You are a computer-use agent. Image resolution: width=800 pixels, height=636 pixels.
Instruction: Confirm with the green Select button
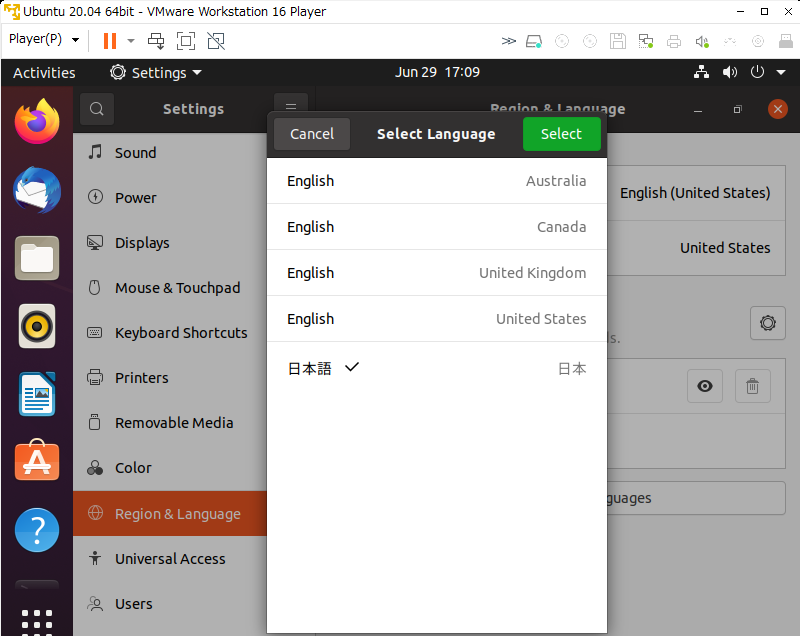pyautogui.click(x=561, y=134)
